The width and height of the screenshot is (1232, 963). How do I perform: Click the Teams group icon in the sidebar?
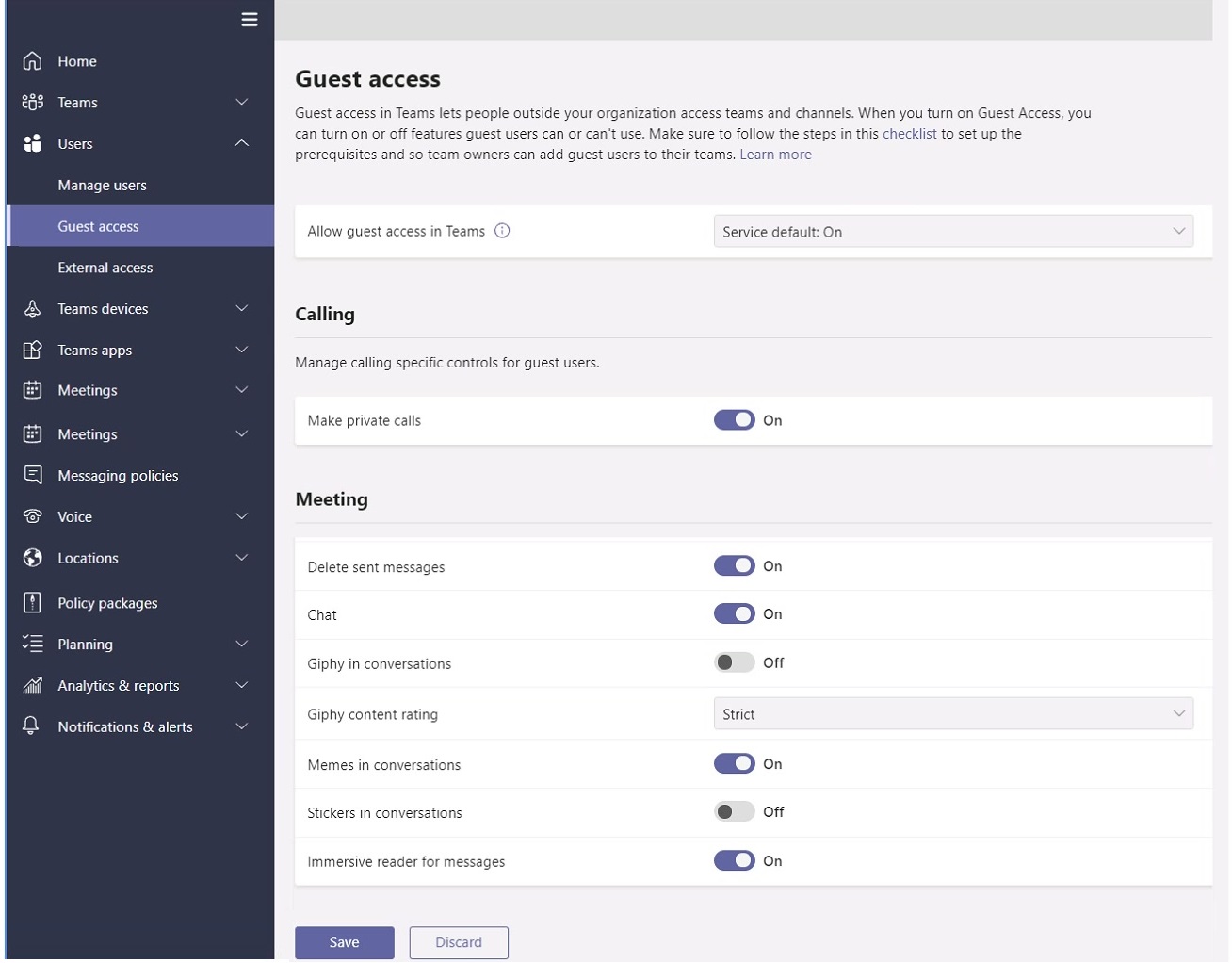pyautogui.click(x=33, y=103)
